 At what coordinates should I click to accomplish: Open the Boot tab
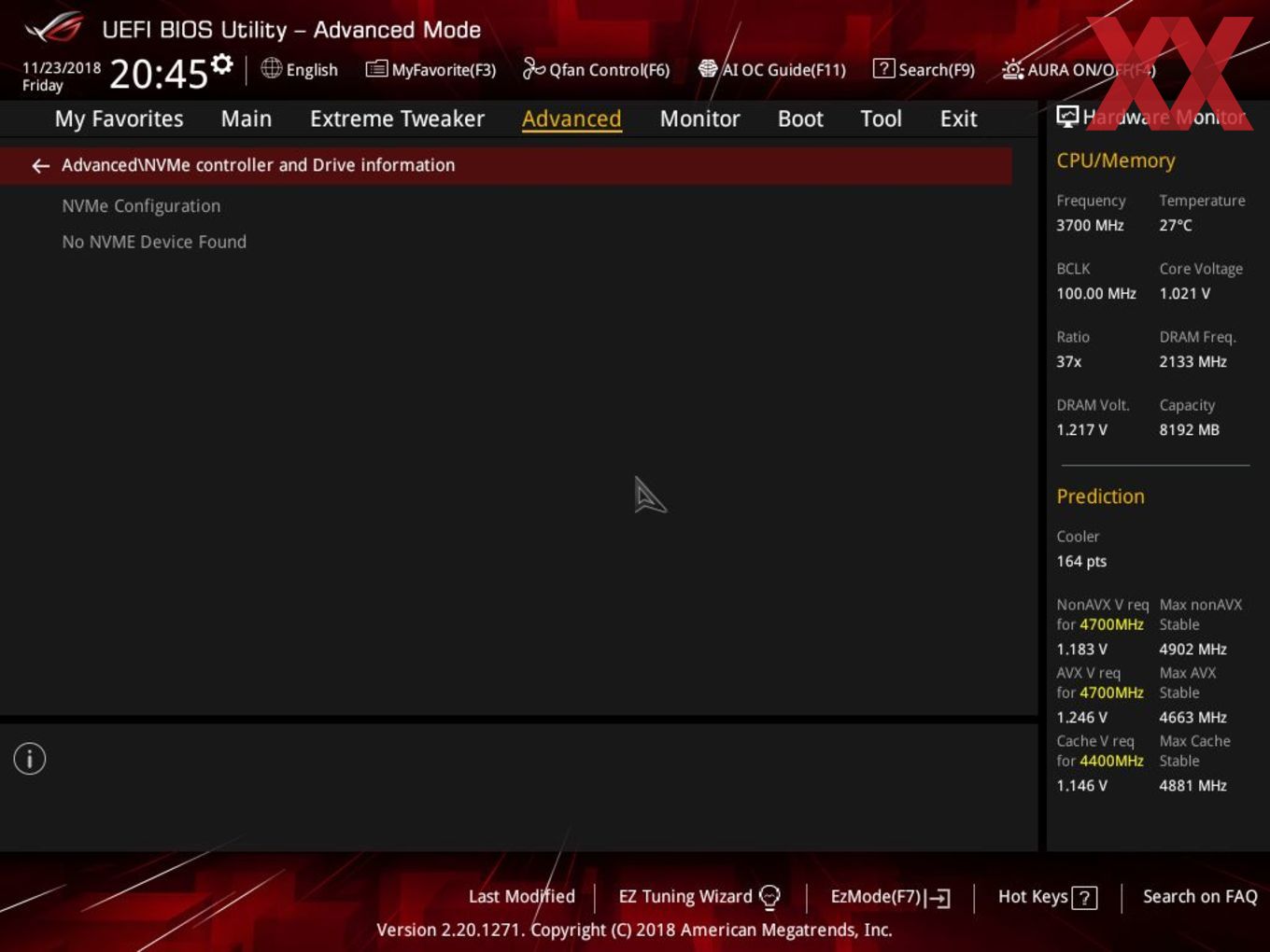click(x=800, y=119)
